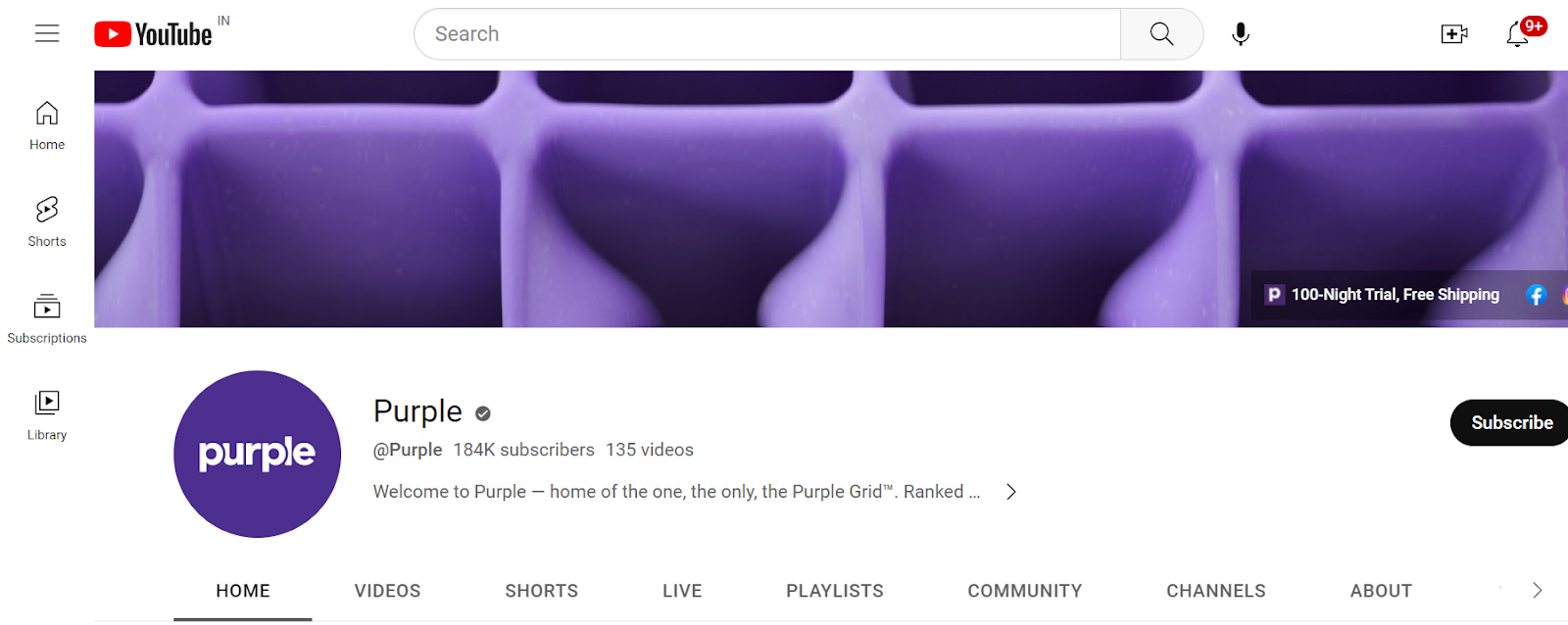
Task: Go to Home in the sidebar
Action: point(47,125)
